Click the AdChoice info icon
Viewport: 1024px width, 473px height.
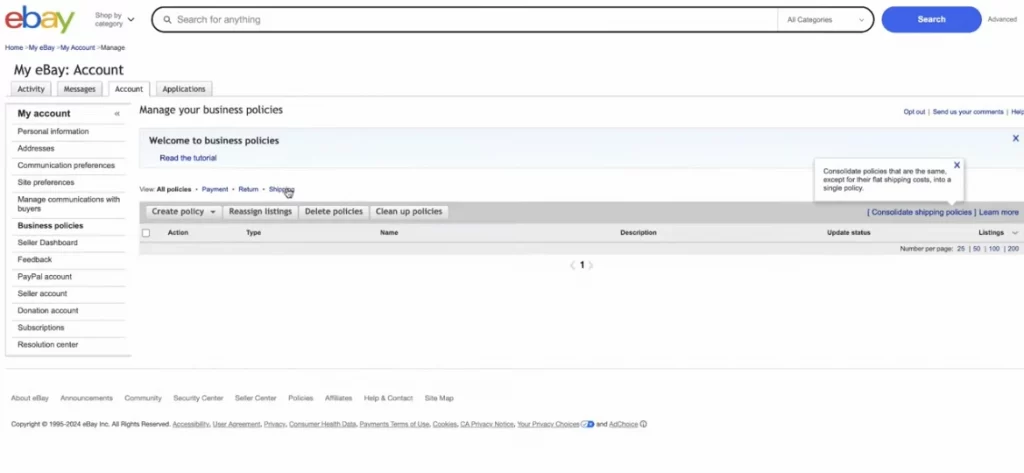point(643,424)
